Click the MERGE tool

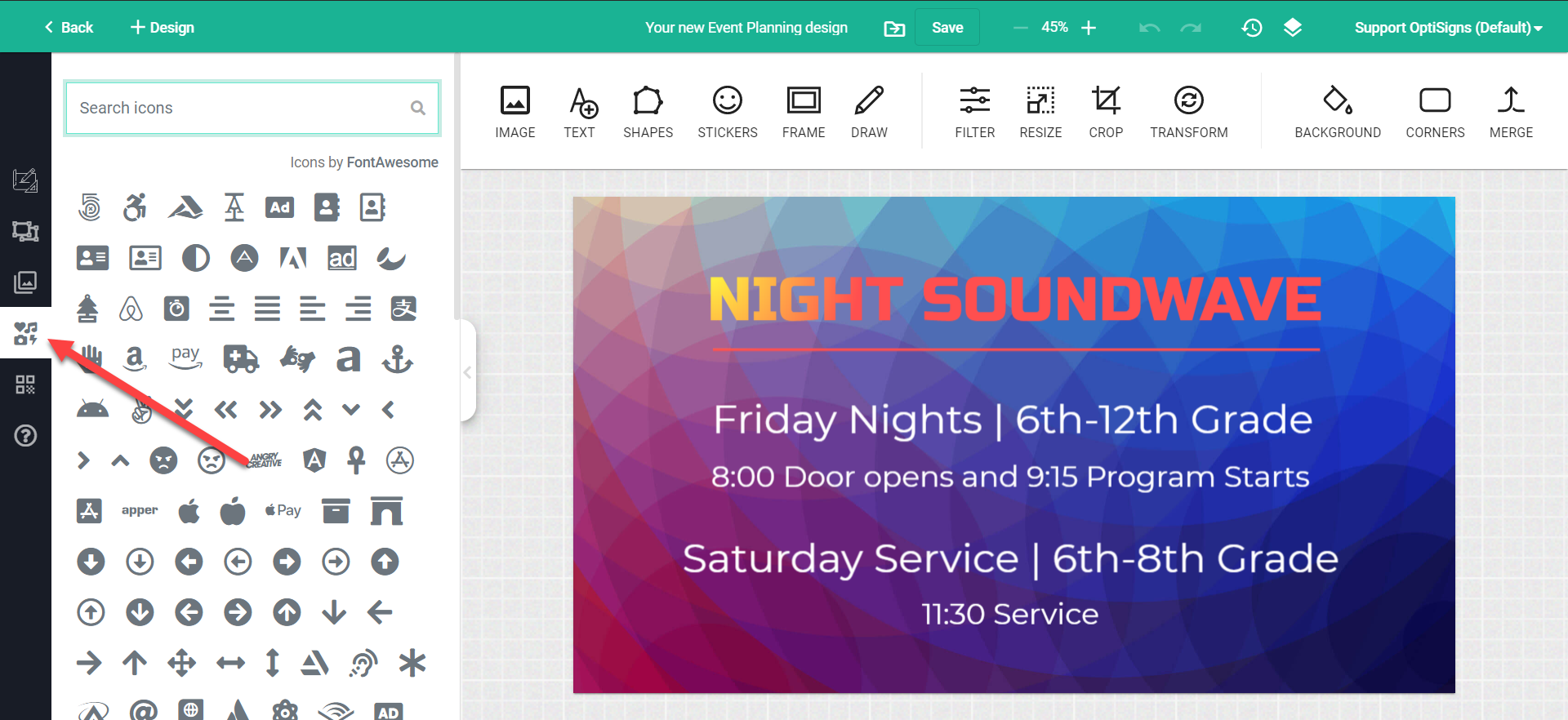[x=1511, y=112]
